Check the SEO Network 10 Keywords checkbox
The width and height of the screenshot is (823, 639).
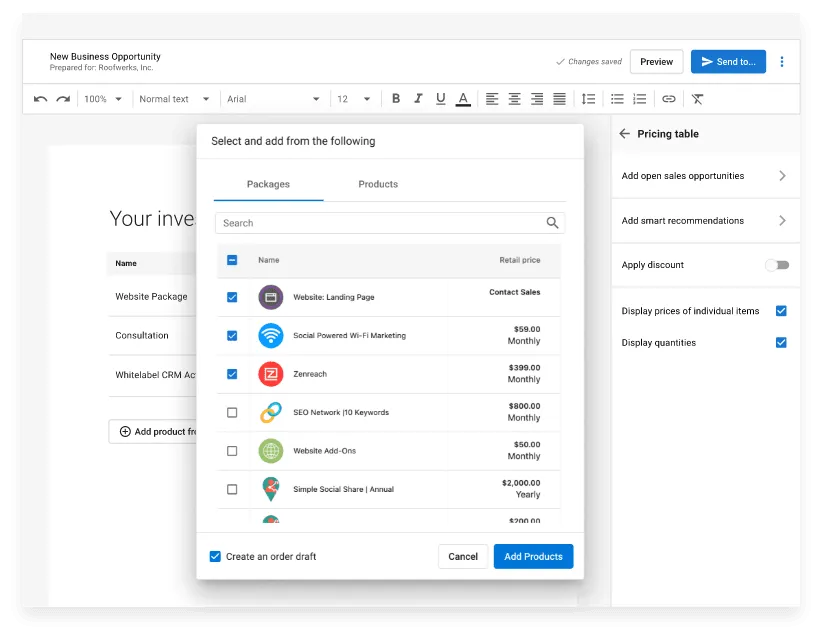232,412
